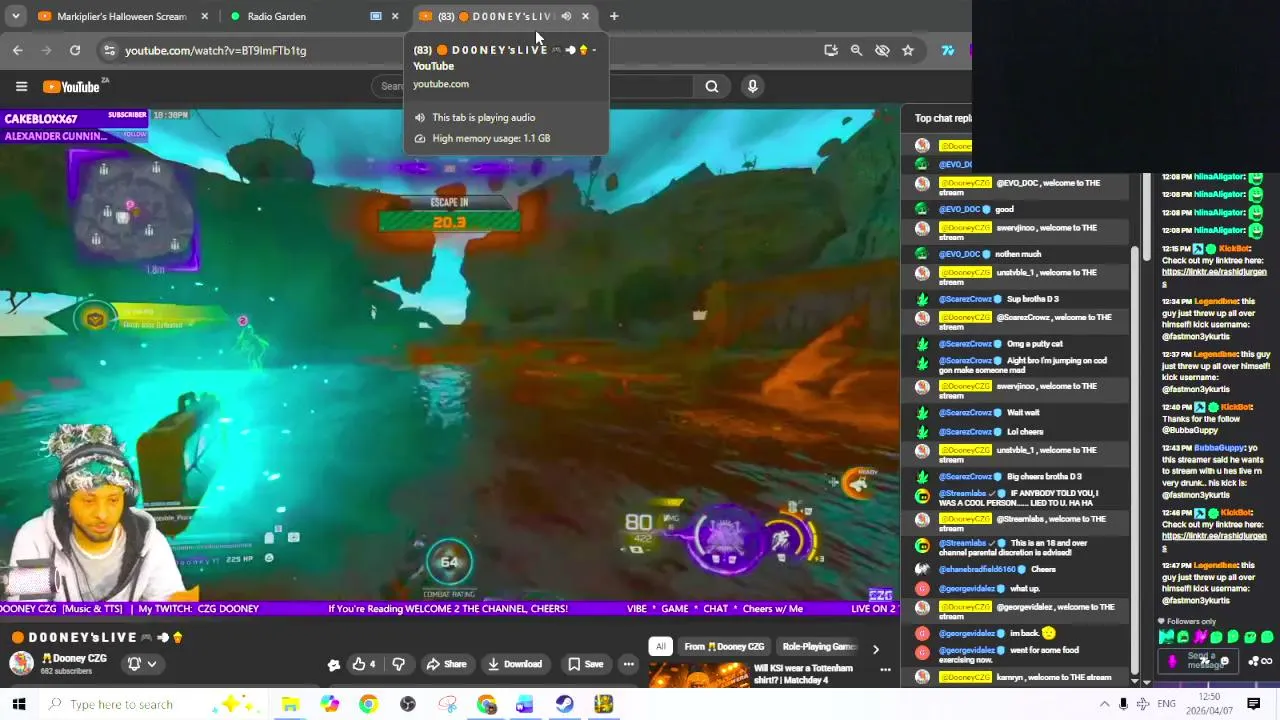Open the linktr.ee link in Kick chat at 12:15
Screen dimensions: 1280x720
1214,278
